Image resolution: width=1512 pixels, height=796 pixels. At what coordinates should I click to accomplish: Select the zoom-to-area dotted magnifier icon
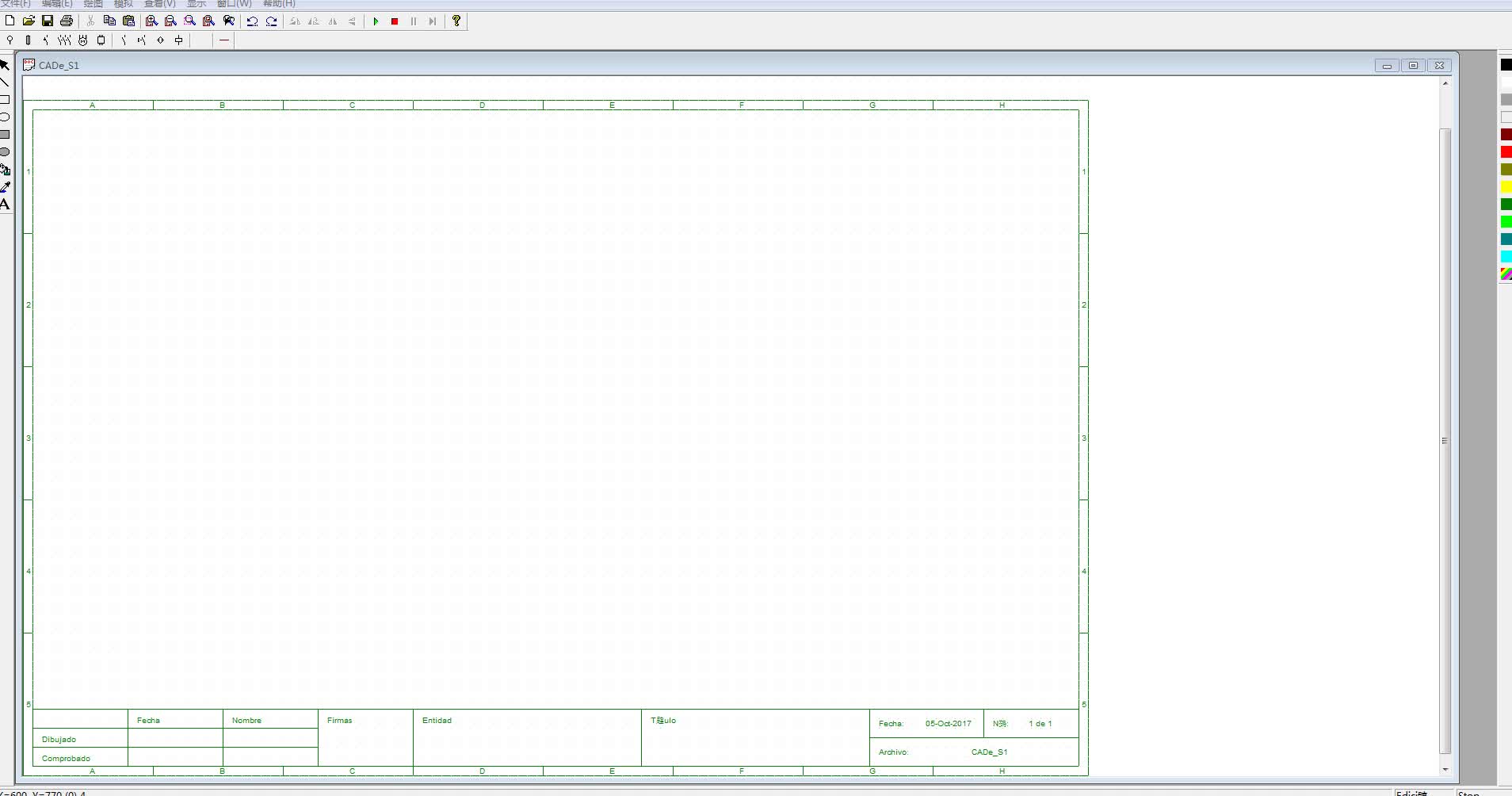189,21
